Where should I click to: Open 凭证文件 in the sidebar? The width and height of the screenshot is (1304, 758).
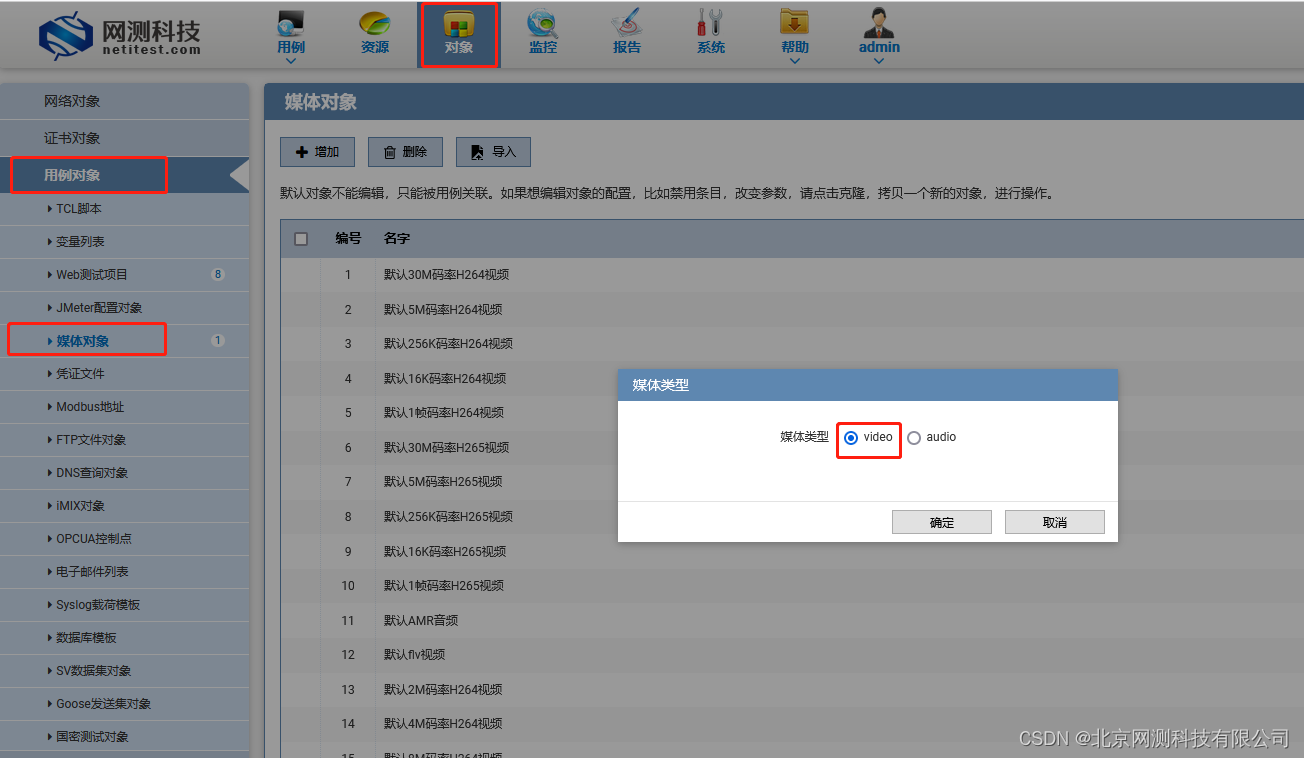[x=124, y=374]
